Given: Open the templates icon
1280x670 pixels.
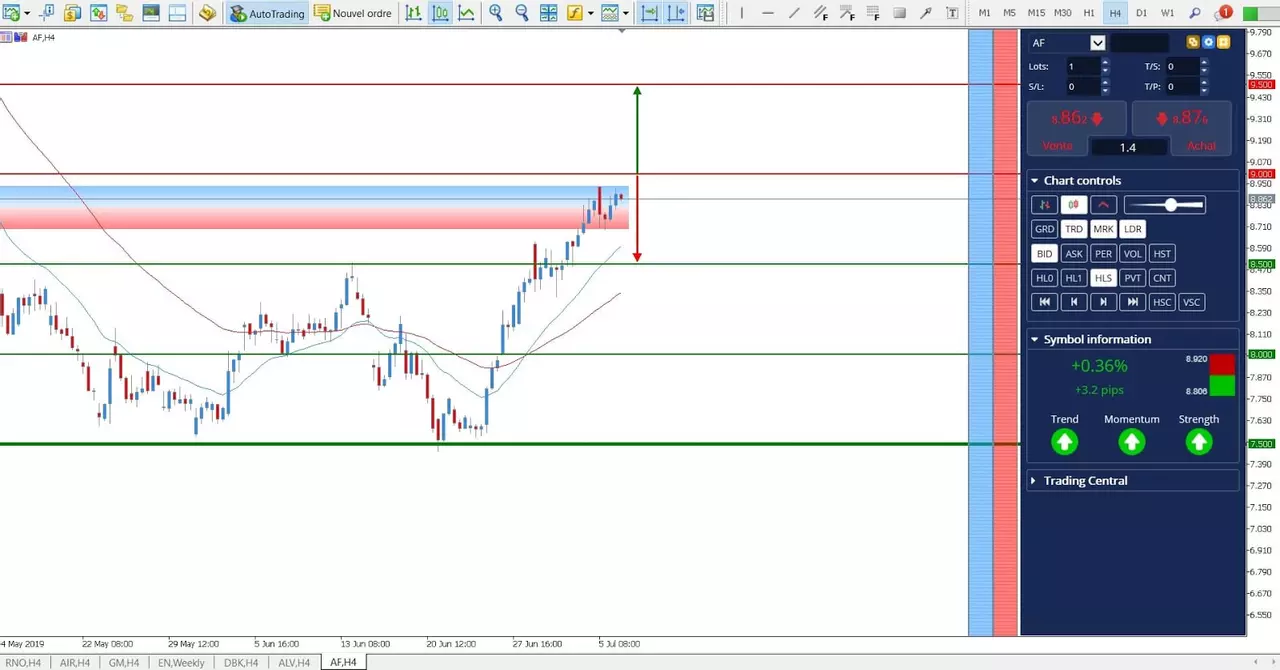Looking at the screenshot, I should tap(610, 13).
